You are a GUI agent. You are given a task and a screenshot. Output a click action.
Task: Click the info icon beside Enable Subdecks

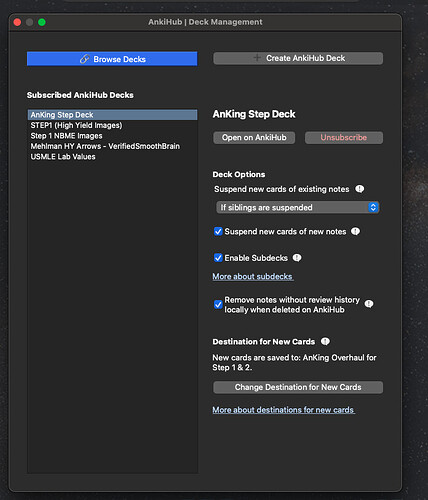coord(297,258)
